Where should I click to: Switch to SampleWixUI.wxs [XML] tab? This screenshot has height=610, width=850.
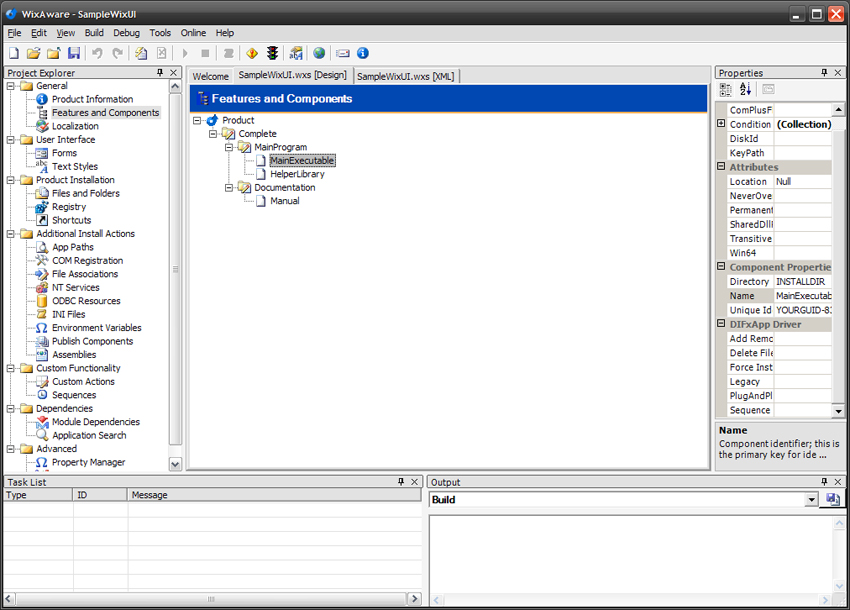405,76
